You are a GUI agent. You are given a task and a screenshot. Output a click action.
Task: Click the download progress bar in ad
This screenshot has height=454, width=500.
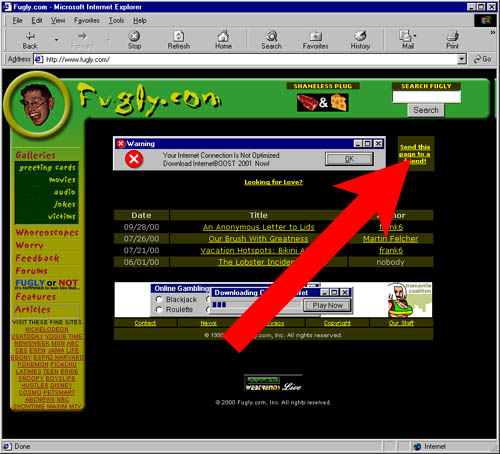pos(257,305)
